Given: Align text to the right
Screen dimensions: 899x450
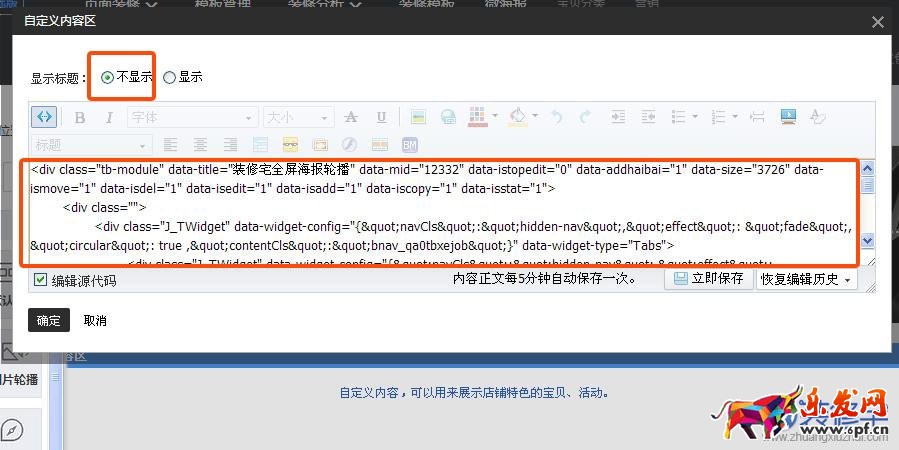Looking at the screenshot, I should click(x=230, y=144).
